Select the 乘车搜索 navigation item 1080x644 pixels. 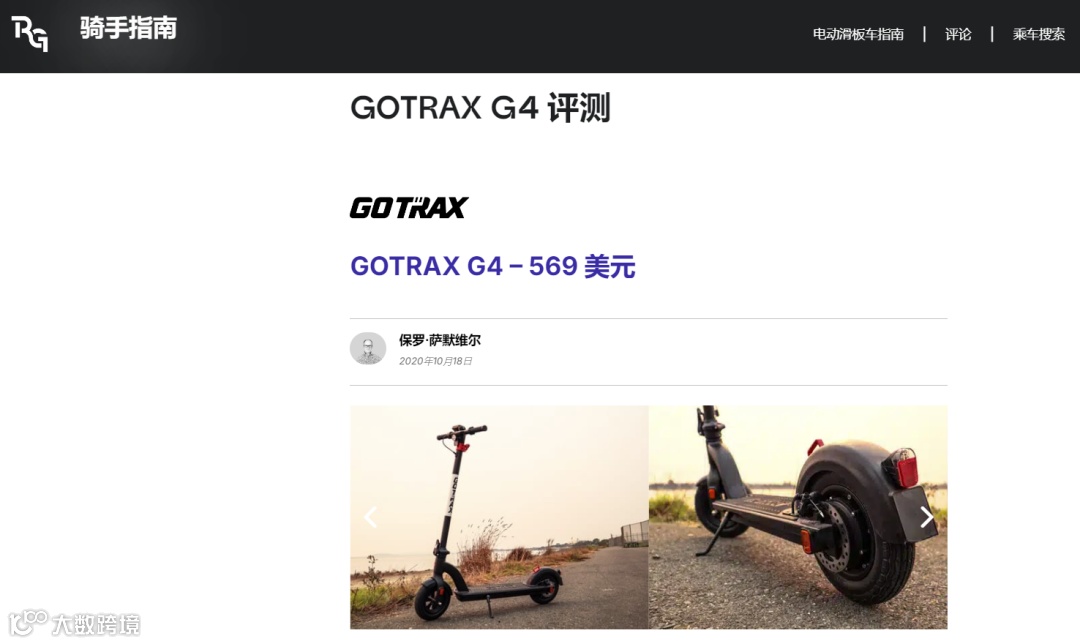point(1038,34)
